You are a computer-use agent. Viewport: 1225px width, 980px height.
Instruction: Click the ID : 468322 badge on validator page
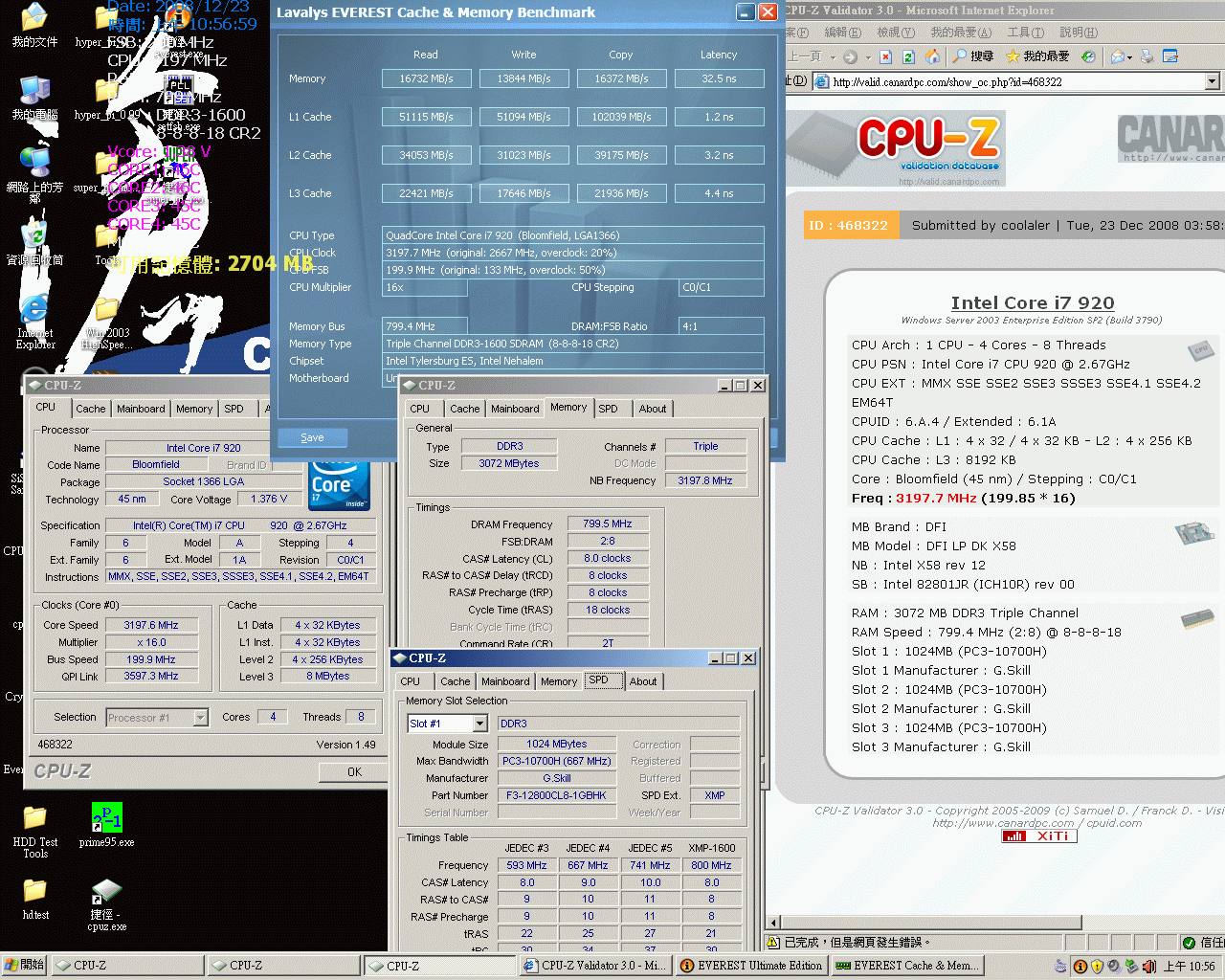pos(849,226)
